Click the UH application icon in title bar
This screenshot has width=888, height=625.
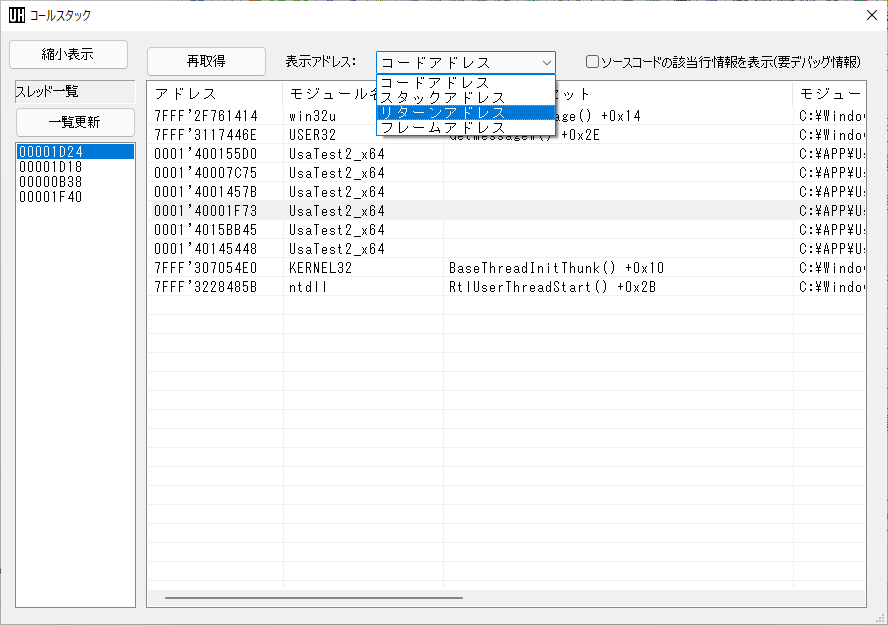click(16, 15)
